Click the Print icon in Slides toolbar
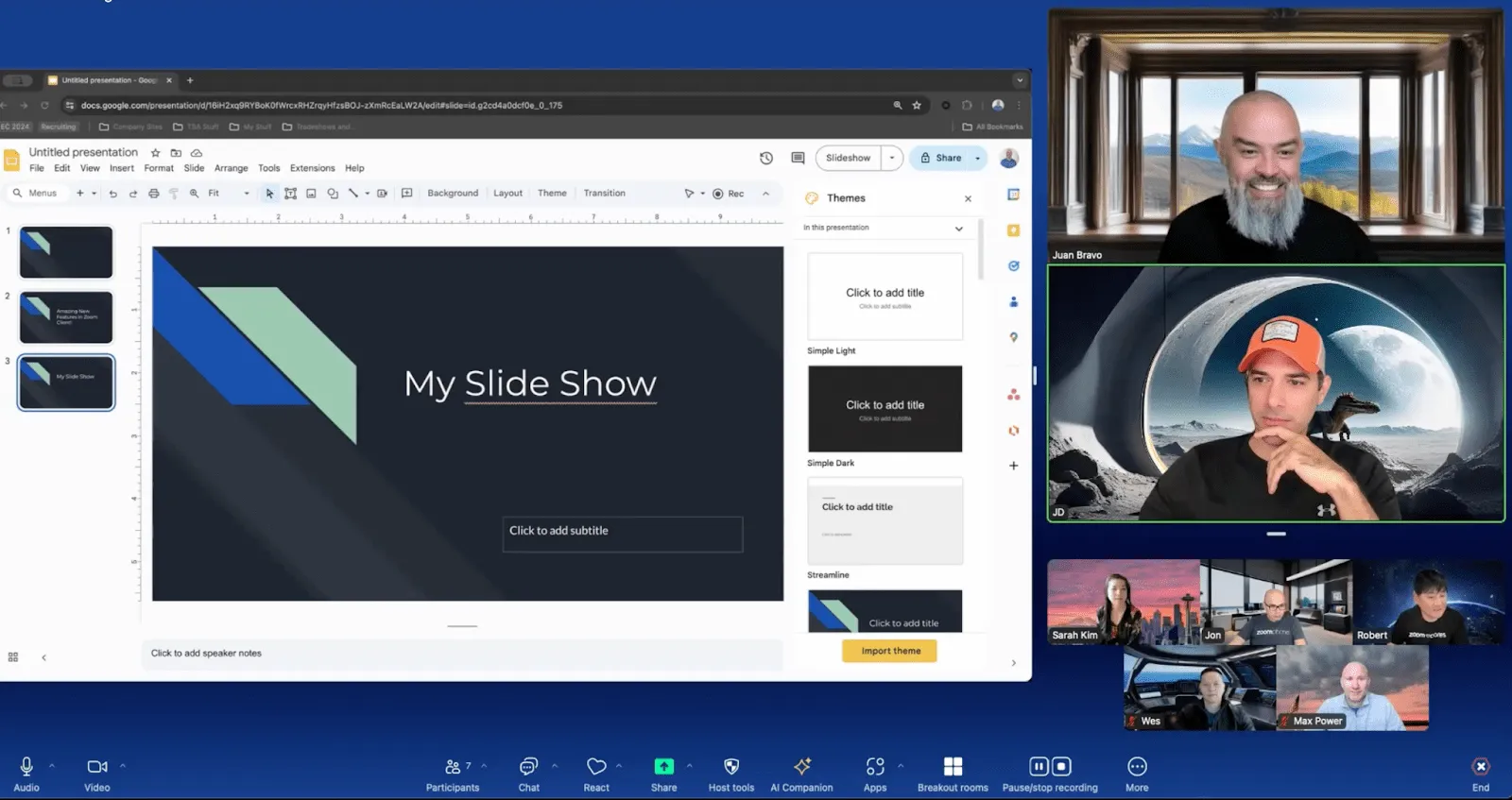 (153, 194)
